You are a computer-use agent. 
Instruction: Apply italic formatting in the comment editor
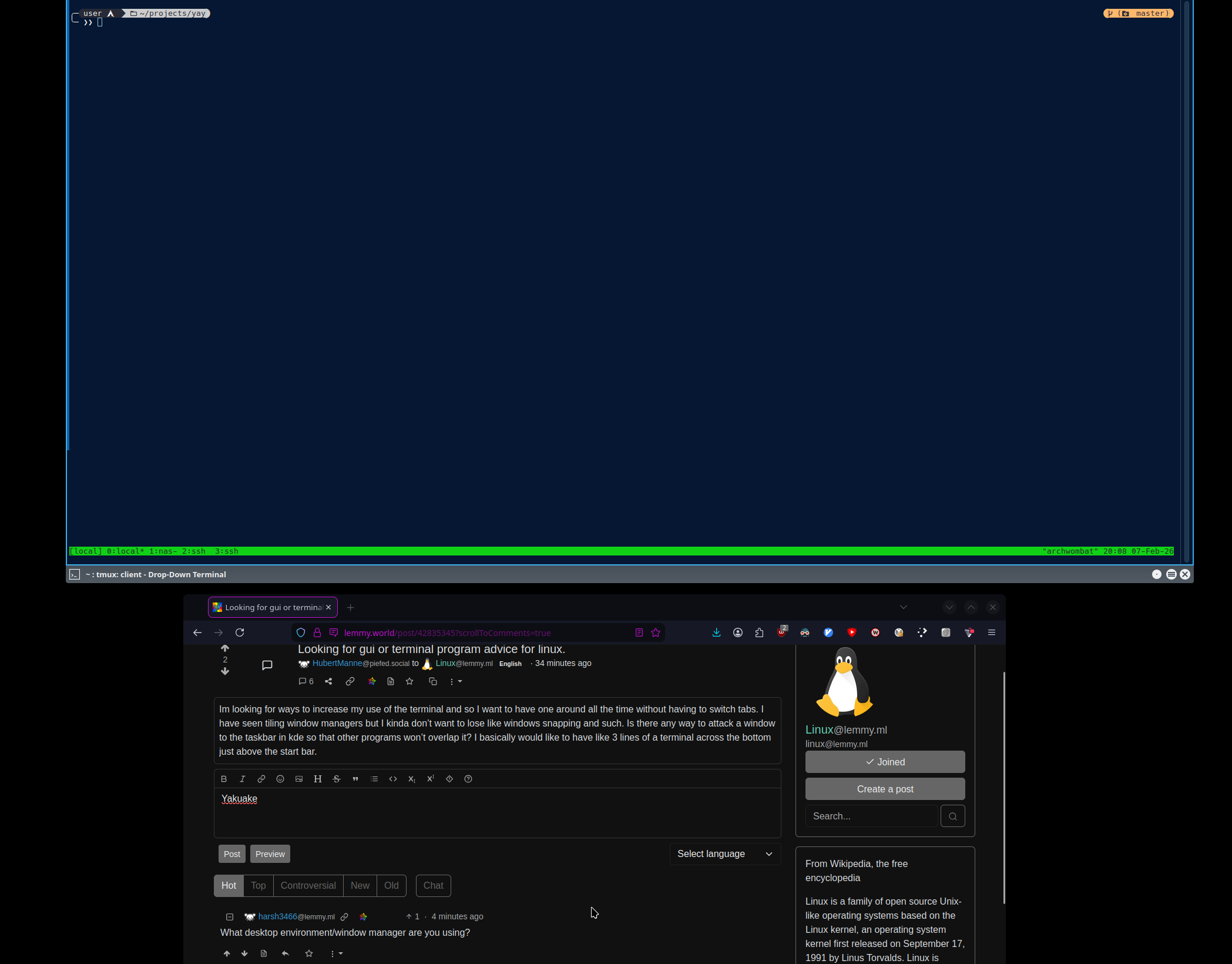(243, 779)
